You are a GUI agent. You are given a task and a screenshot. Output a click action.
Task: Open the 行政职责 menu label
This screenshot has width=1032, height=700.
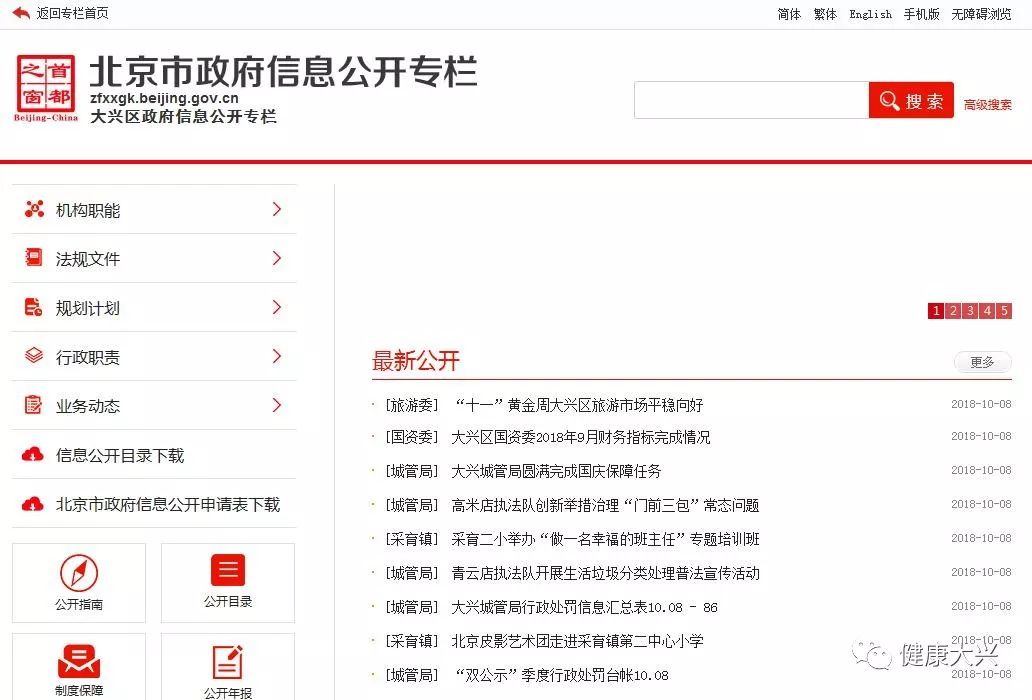(x=88, y=357)
